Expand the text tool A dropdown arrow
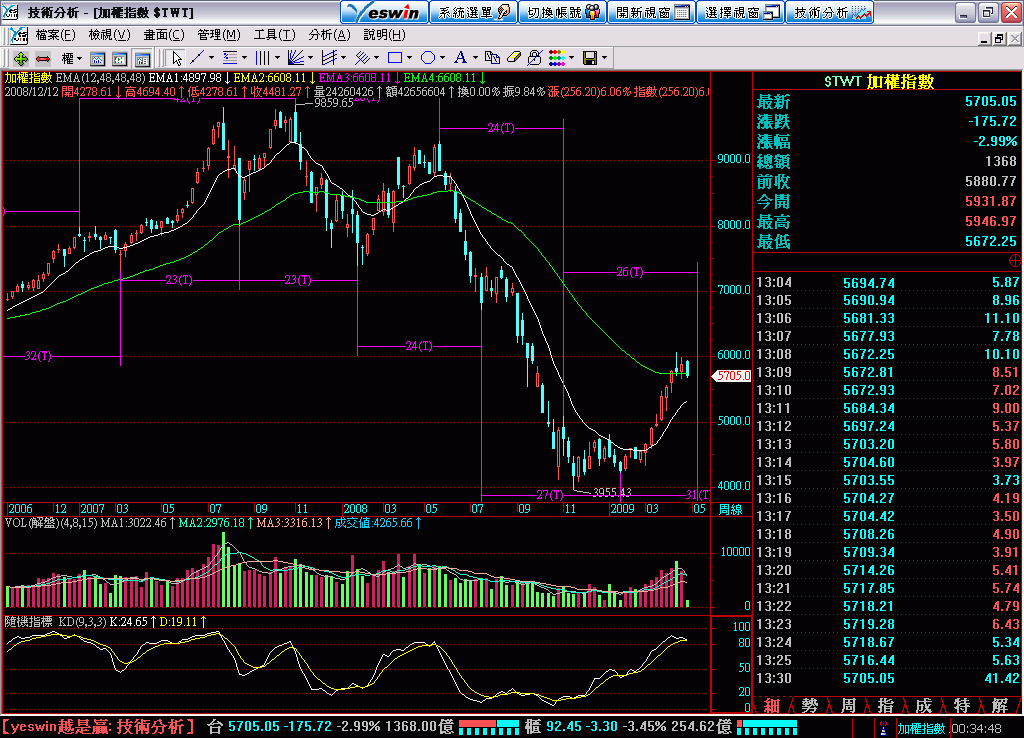 [475, 58]
